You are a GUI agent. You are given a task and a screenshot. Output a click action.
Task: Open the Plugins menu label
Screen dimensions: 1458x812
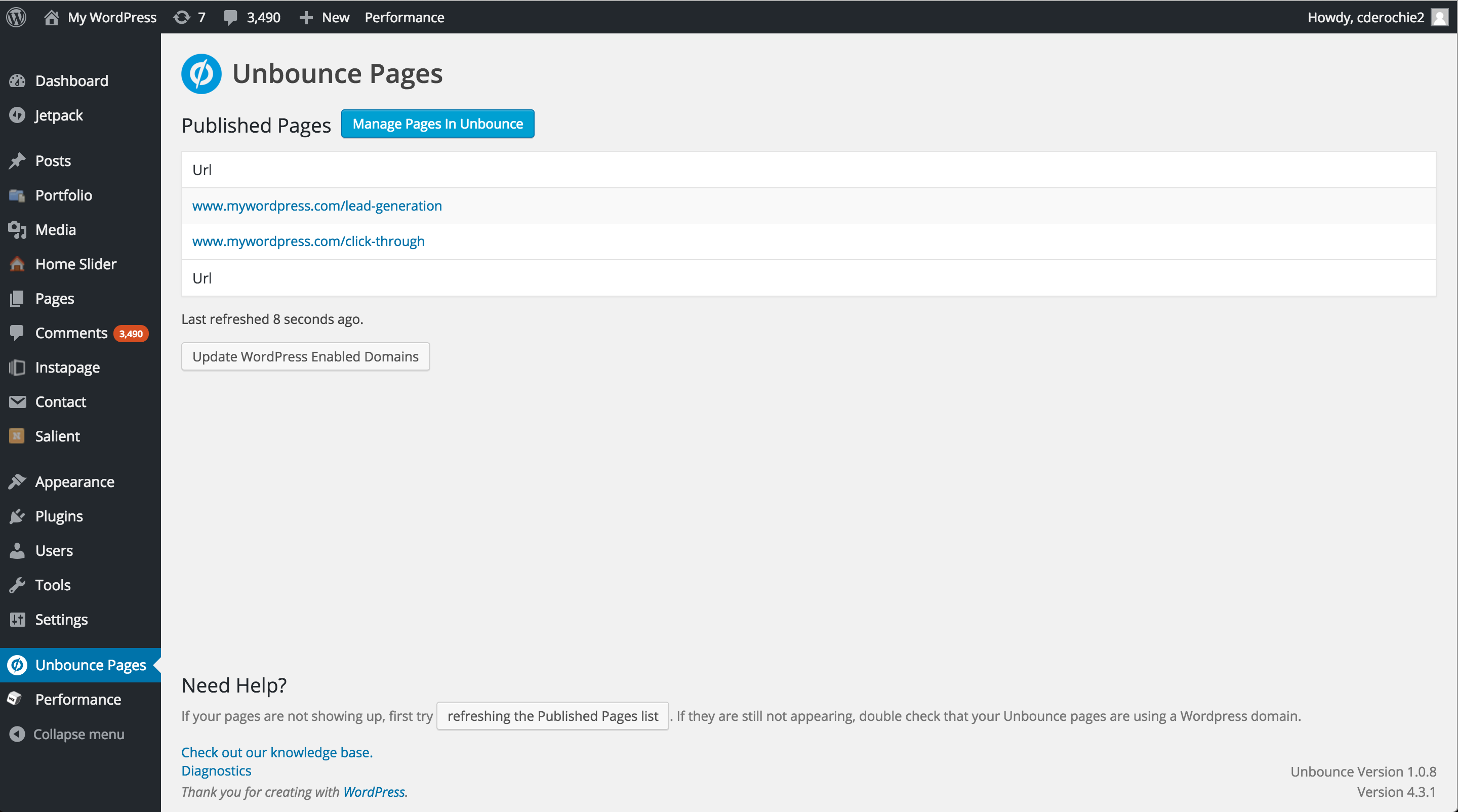(x=59, y=517)
